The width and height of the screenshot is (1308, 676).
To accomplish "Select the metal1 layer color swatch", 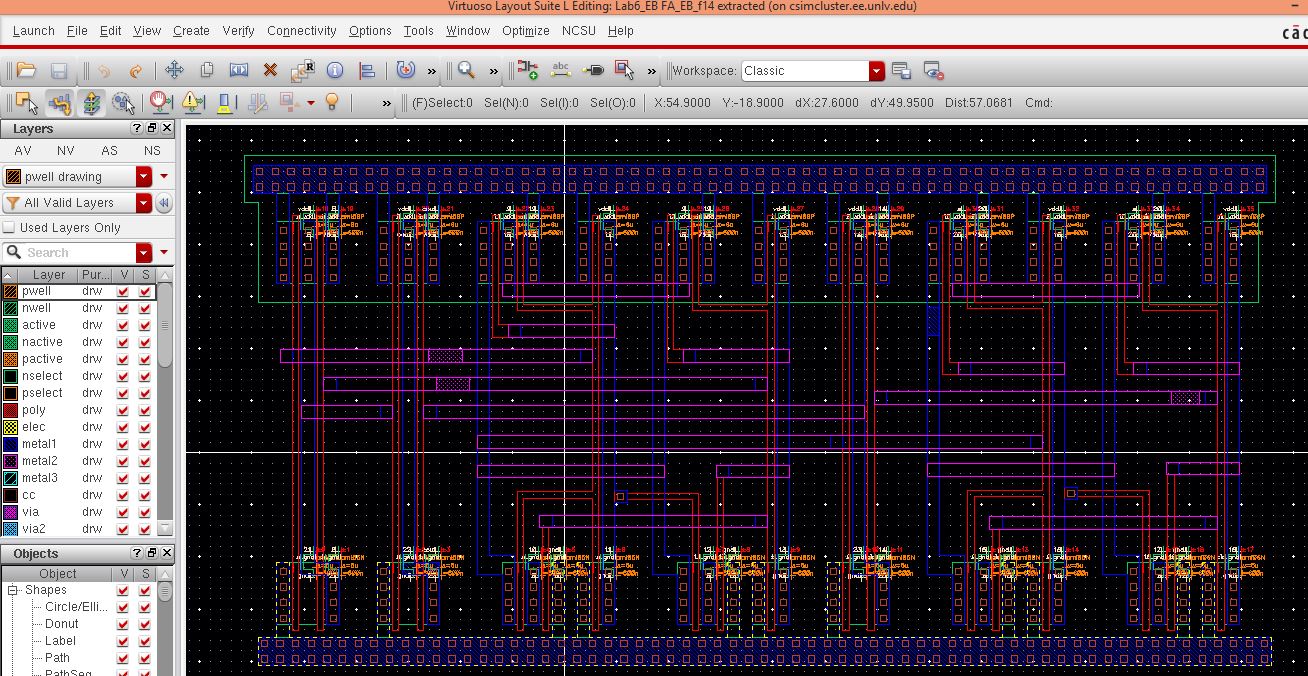I will tap(10, 444).
